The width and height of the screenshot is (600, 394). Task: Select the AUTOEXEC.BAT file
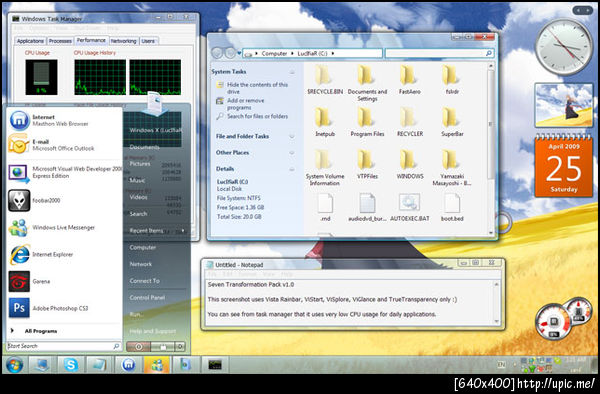click(x=409, y=207)
